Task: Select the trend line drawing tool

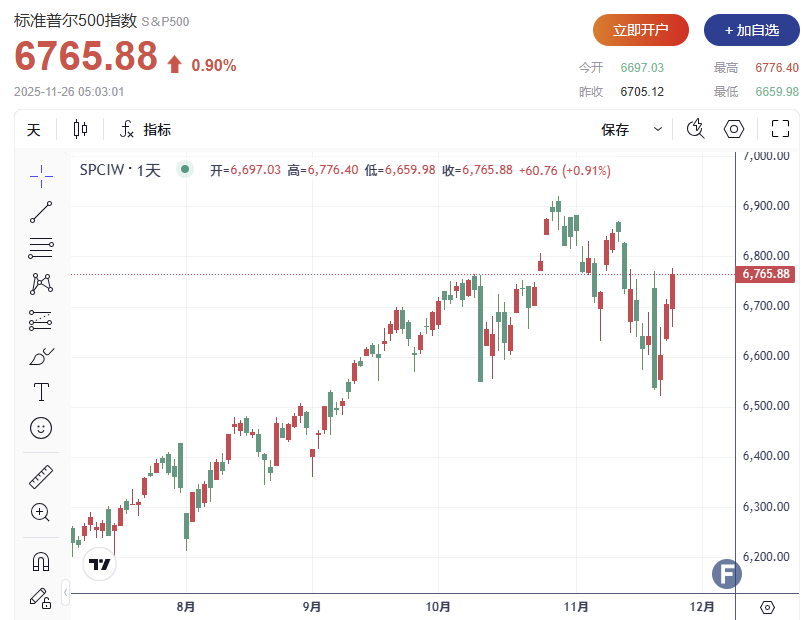Action: (41, 212)
